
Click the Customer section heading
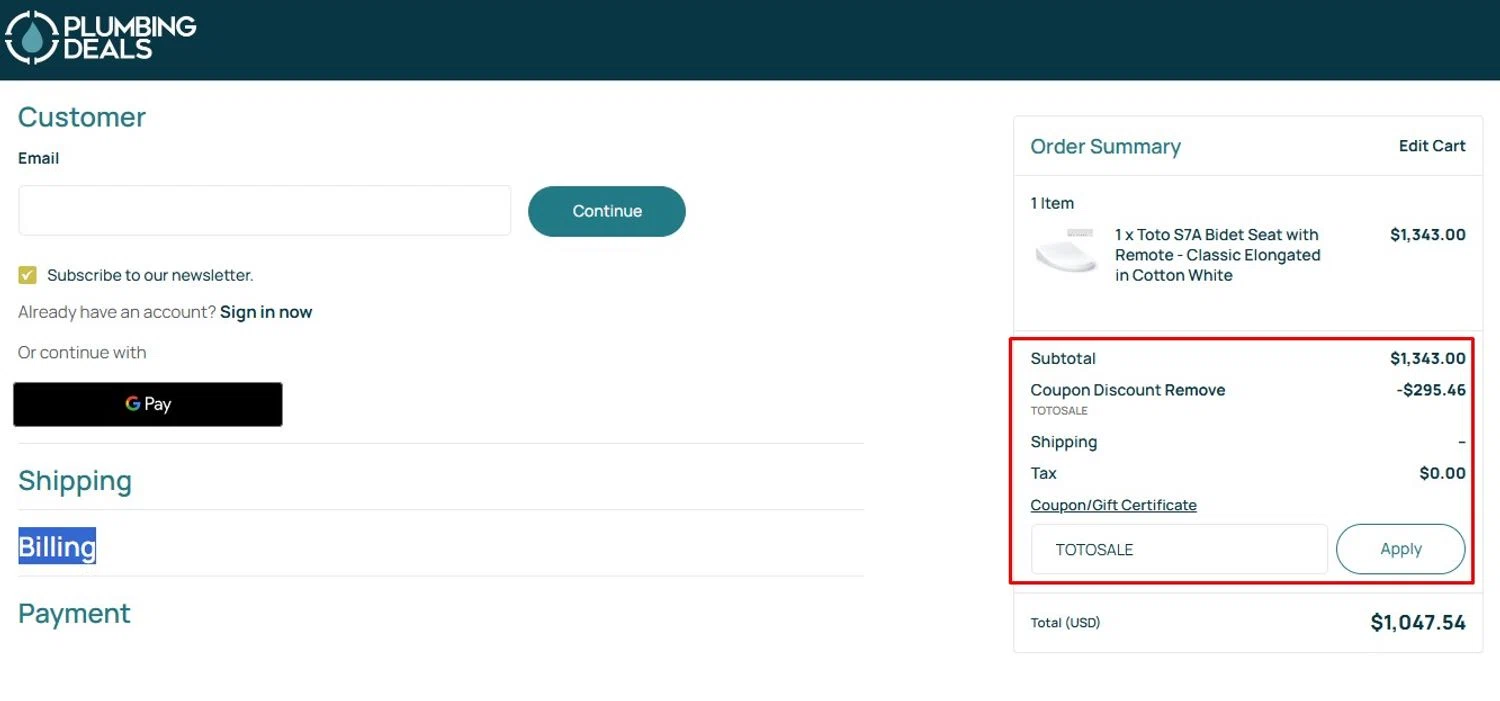82,117
